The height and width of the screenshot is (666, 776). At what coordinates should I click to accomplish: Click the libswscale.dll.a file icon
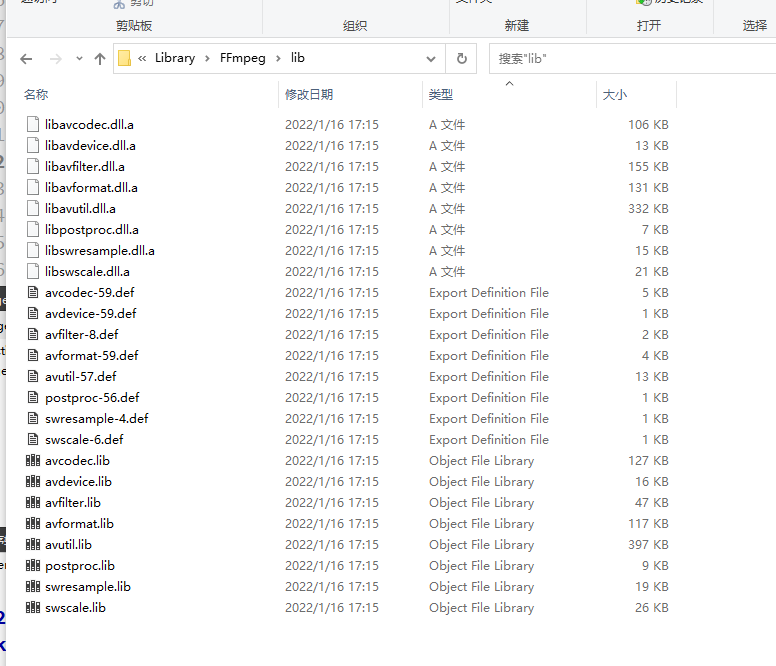(33, 271)
